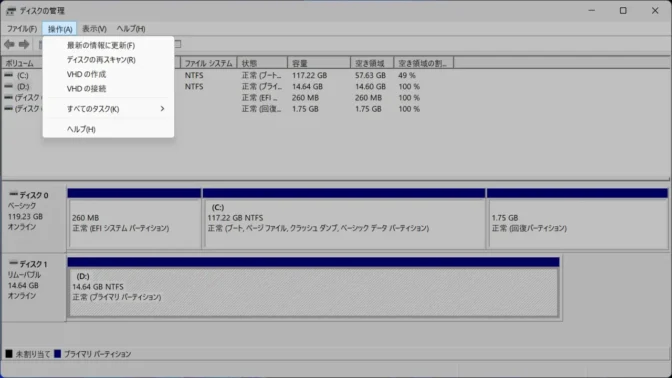Click the back arrow in the toolbar
The image size is (672, 378).
point(9,44)
